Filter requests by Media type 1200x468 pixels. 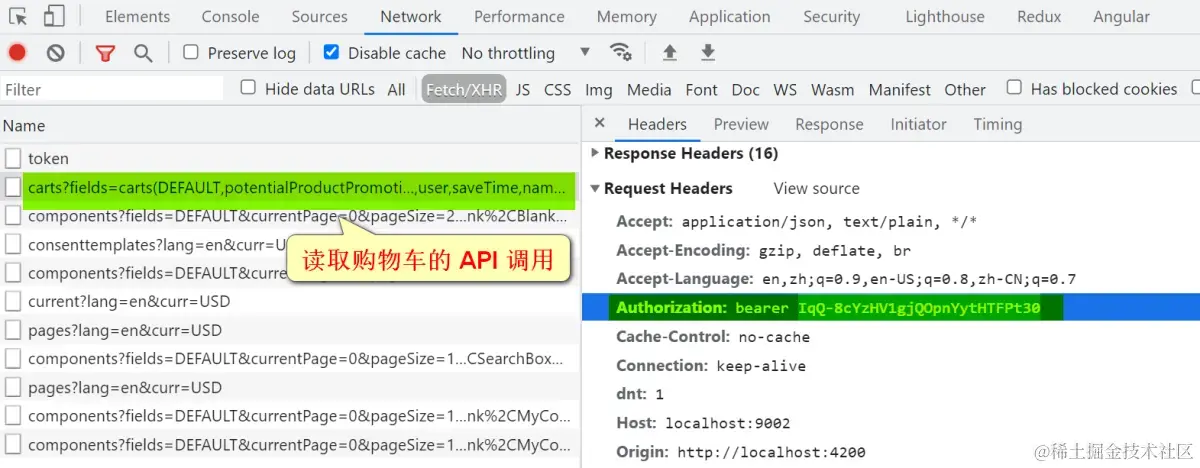pyautogui.click(x=649, y=89)
